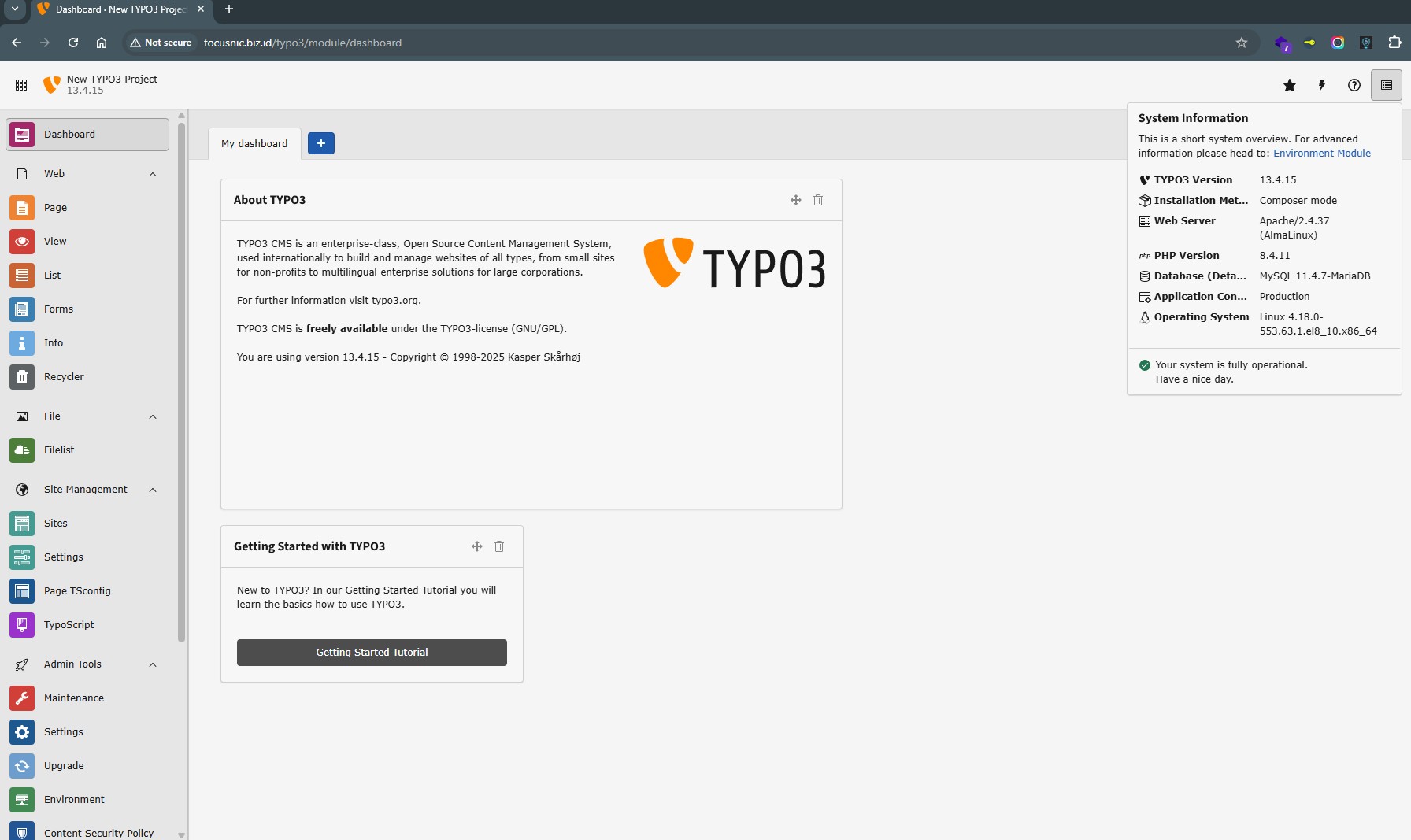The height and width of the screenshot is (840, 1411).
Task: Collapse the Site Management group
Action: click(153, 490)
